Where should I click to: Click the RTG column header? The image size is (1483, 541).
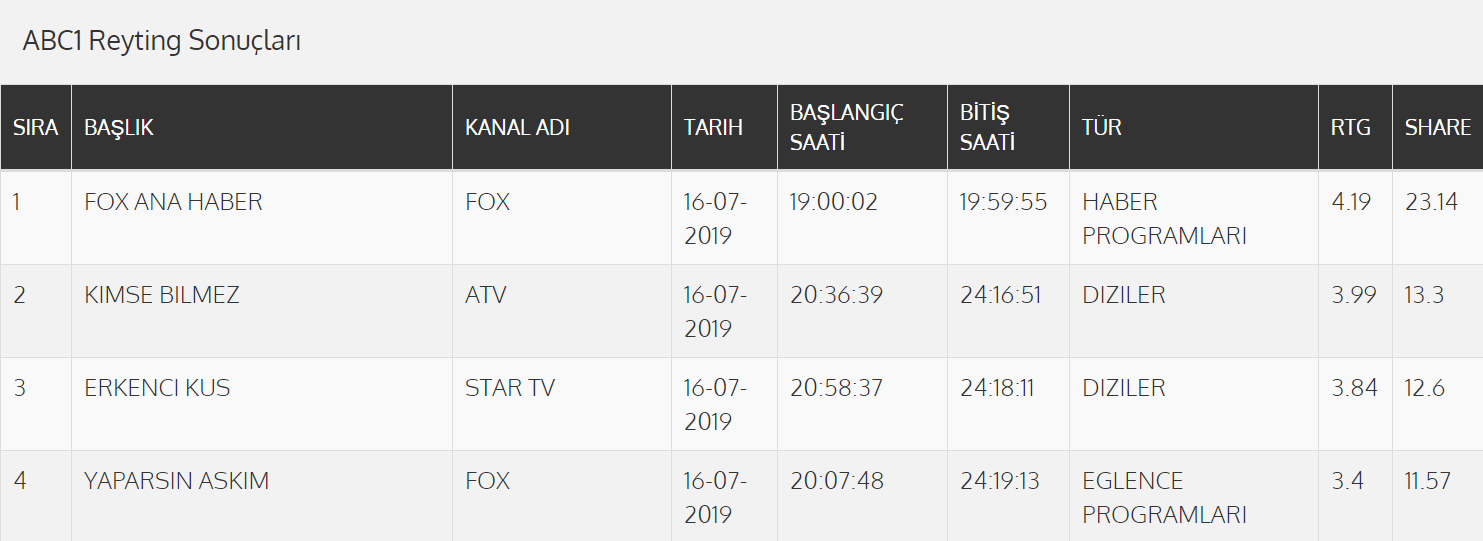[x=1350, y=128]
